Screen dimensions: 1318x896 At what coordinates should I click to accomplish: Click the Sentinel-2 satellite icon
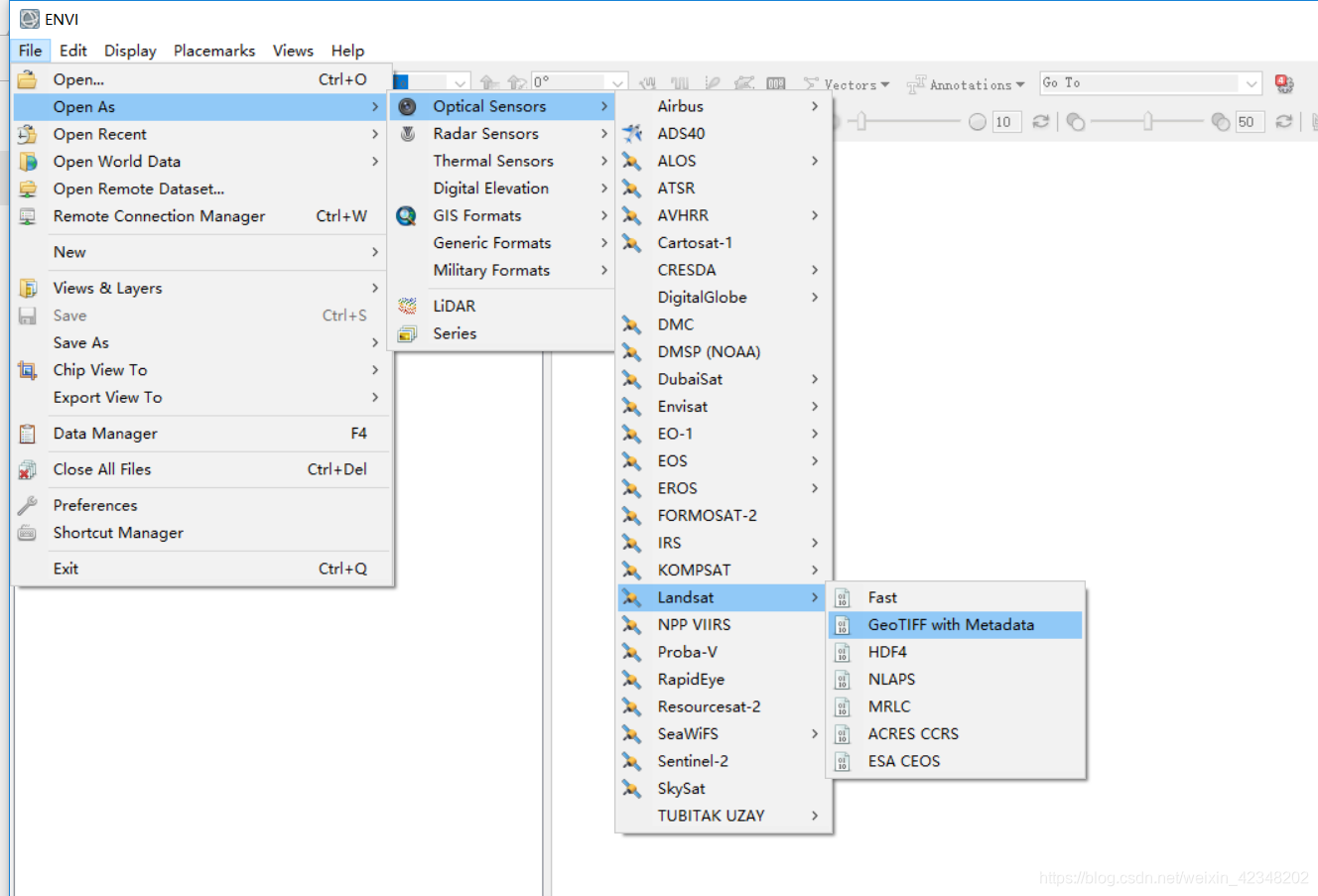(632, 761)
